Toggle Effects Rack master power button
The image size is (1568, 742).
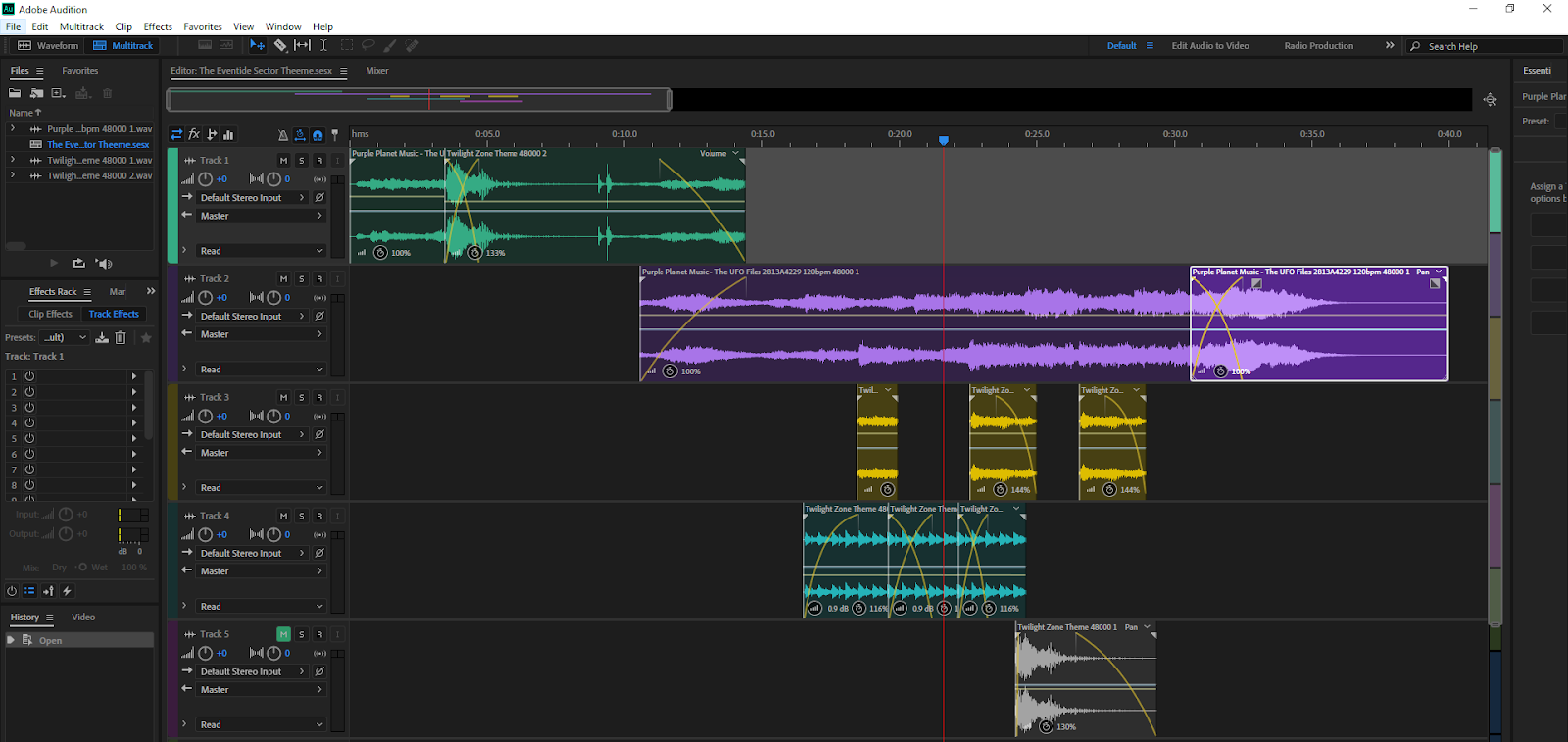click(12, 591)
